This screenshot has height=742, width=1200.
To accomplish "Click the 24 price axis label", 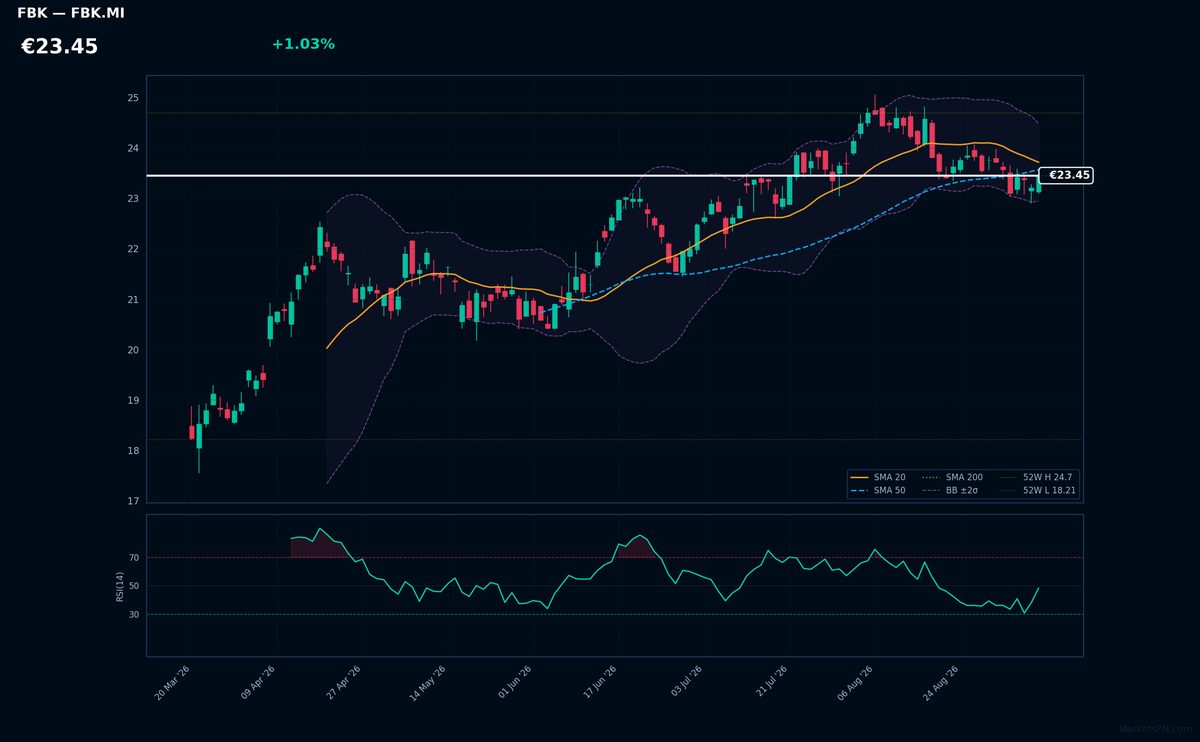I will click(133, 148).
